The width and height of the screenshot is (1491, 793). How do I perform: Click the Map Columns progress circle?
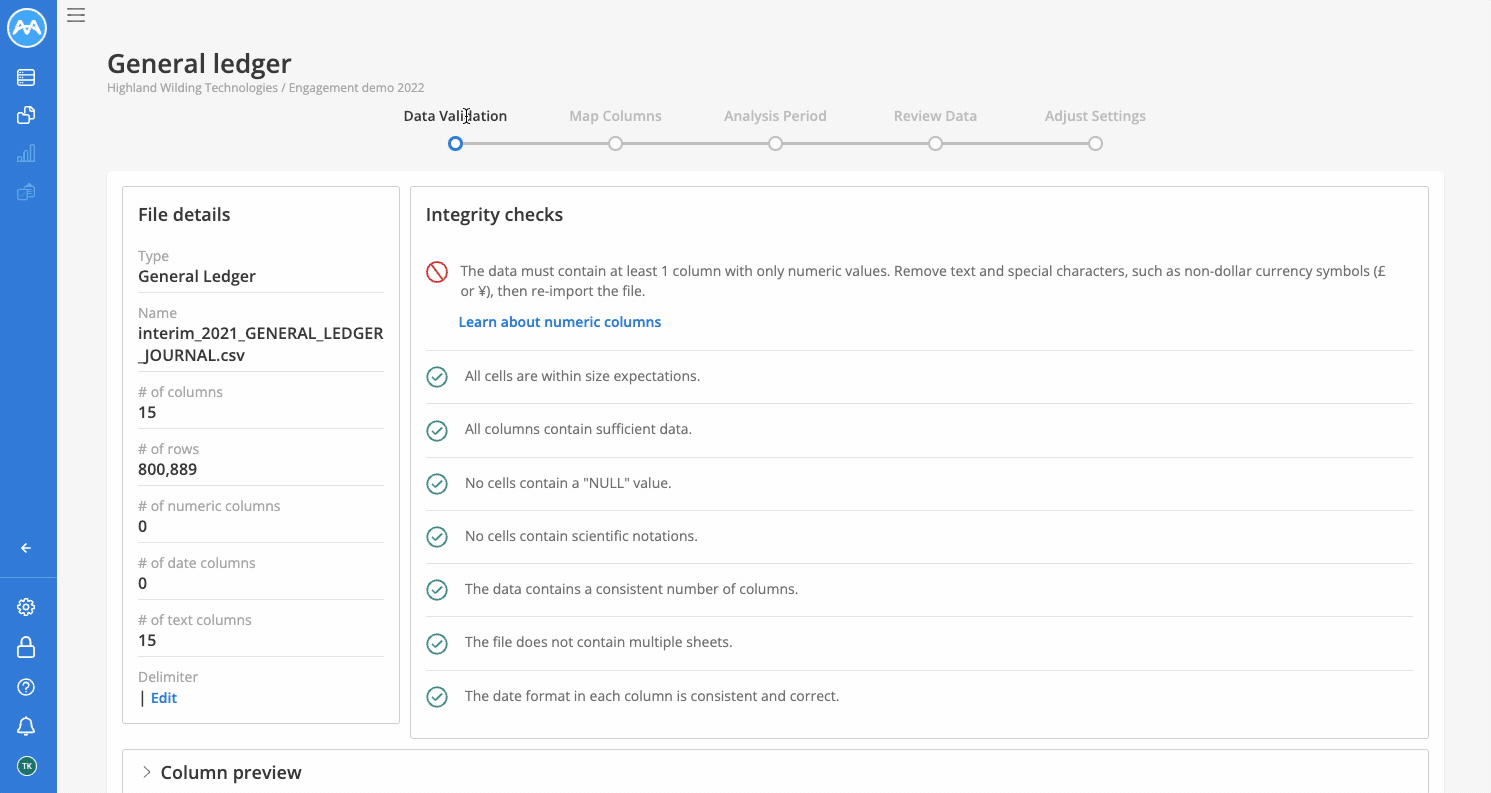pos(615,144)
